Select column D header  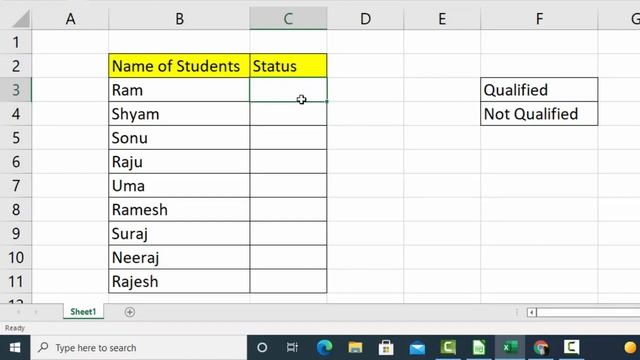coord(365,19)
